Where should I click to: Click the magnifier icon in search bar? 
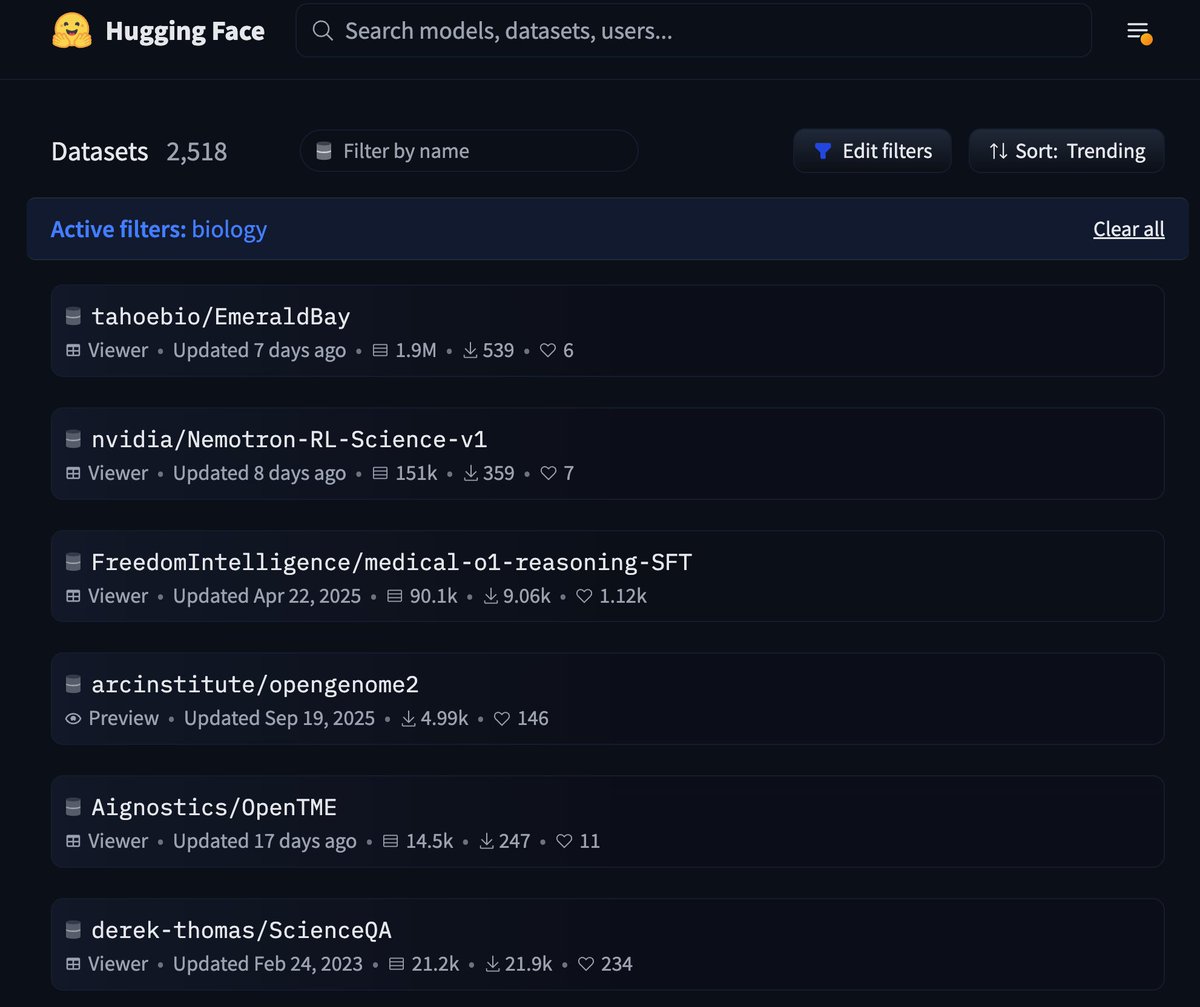tap(322, 31)
